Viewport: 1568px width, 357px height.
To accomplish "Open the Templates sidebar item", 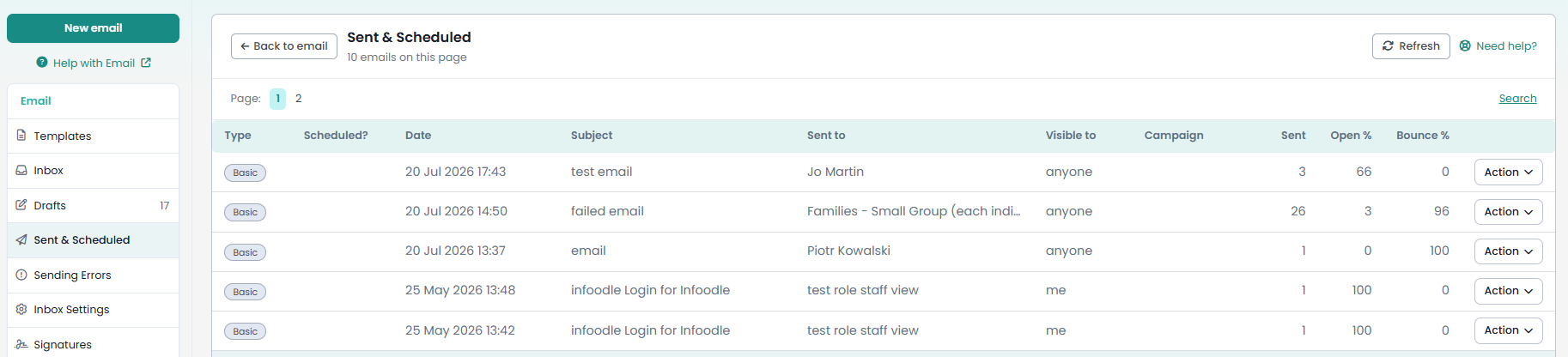I will point(93,136).
